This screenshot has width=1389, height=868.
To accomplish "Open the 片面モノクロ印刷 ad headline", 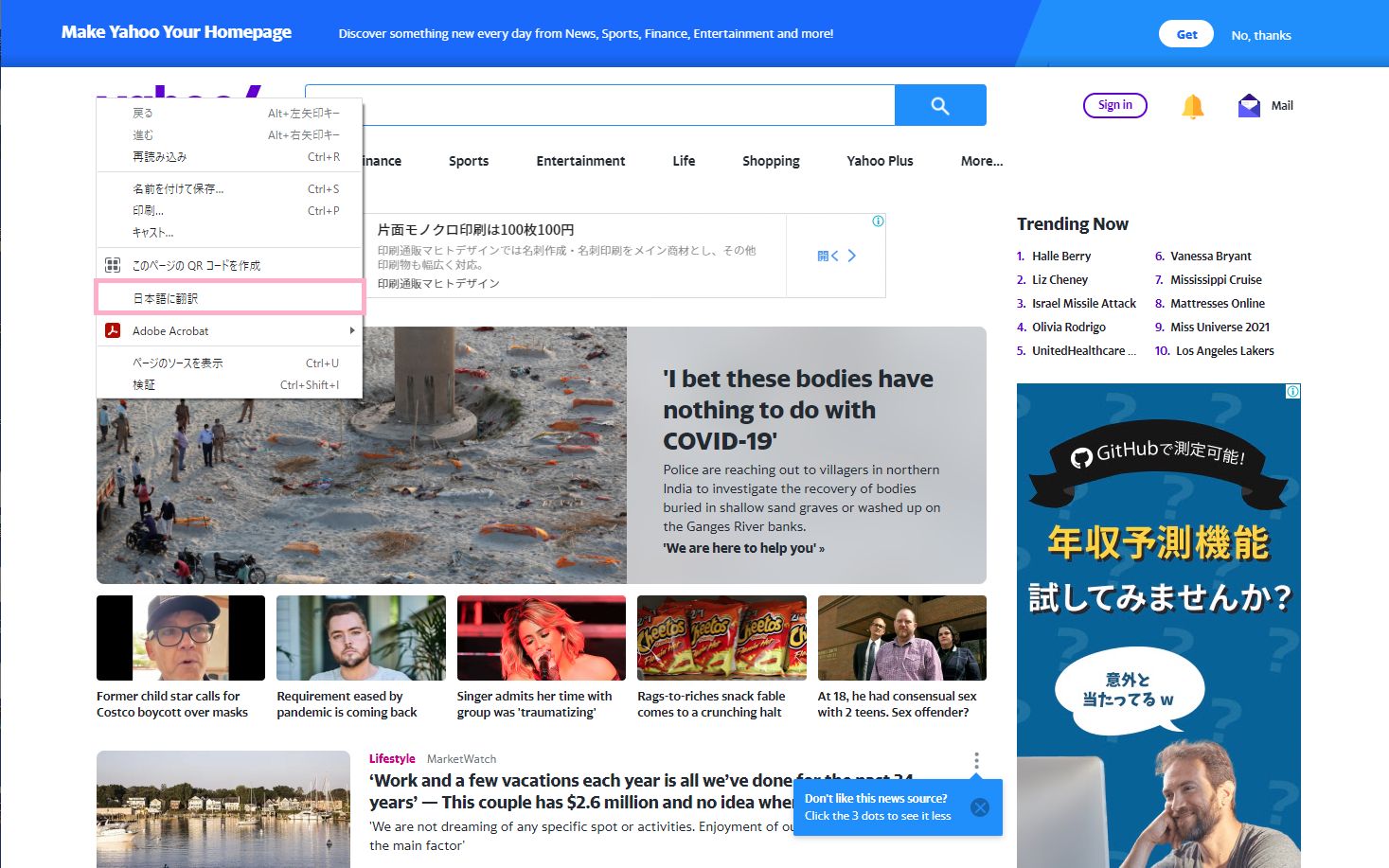I will 475,230.
